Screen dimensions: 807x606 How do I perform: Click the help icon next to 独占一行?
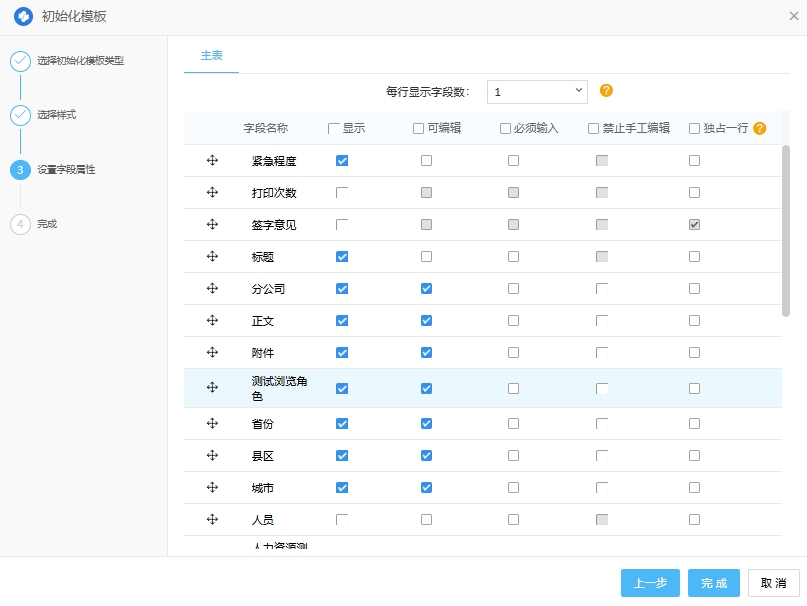pos(760,128)
